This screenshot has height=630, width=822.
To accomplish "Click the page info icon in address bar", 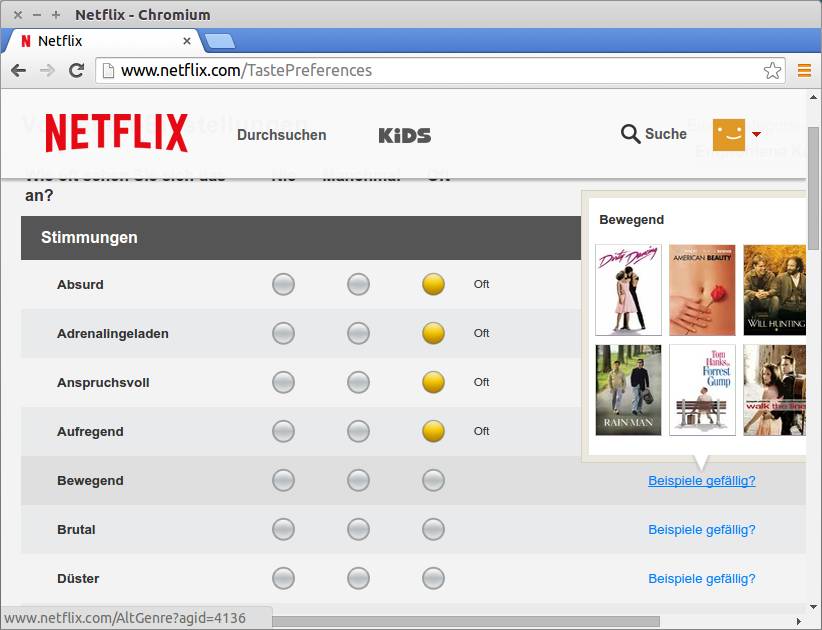I will click(108, 70).
